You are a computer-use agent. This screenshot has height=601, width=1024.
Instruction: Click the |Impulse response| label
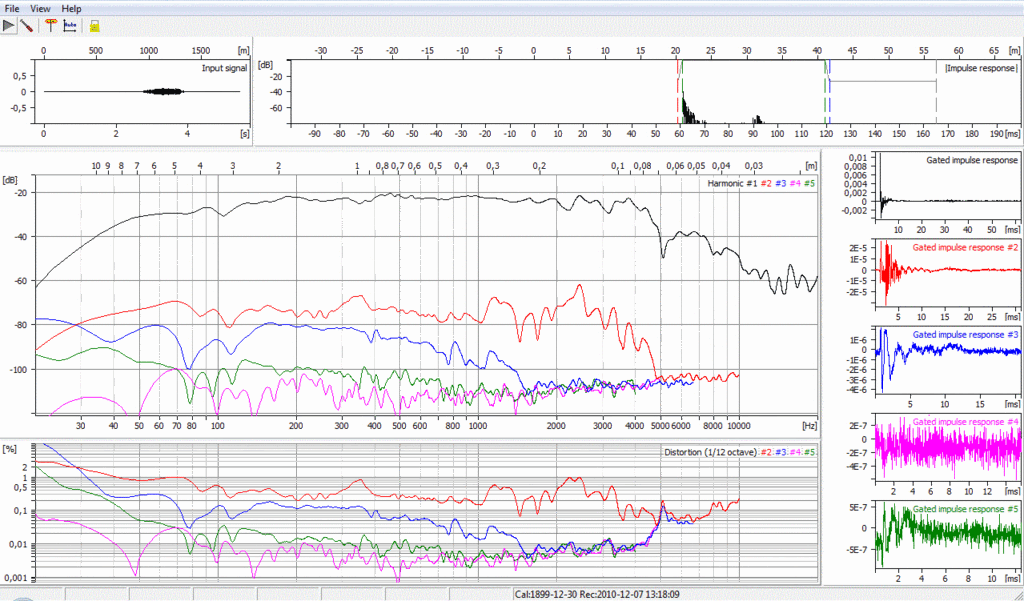coord(982,68)
